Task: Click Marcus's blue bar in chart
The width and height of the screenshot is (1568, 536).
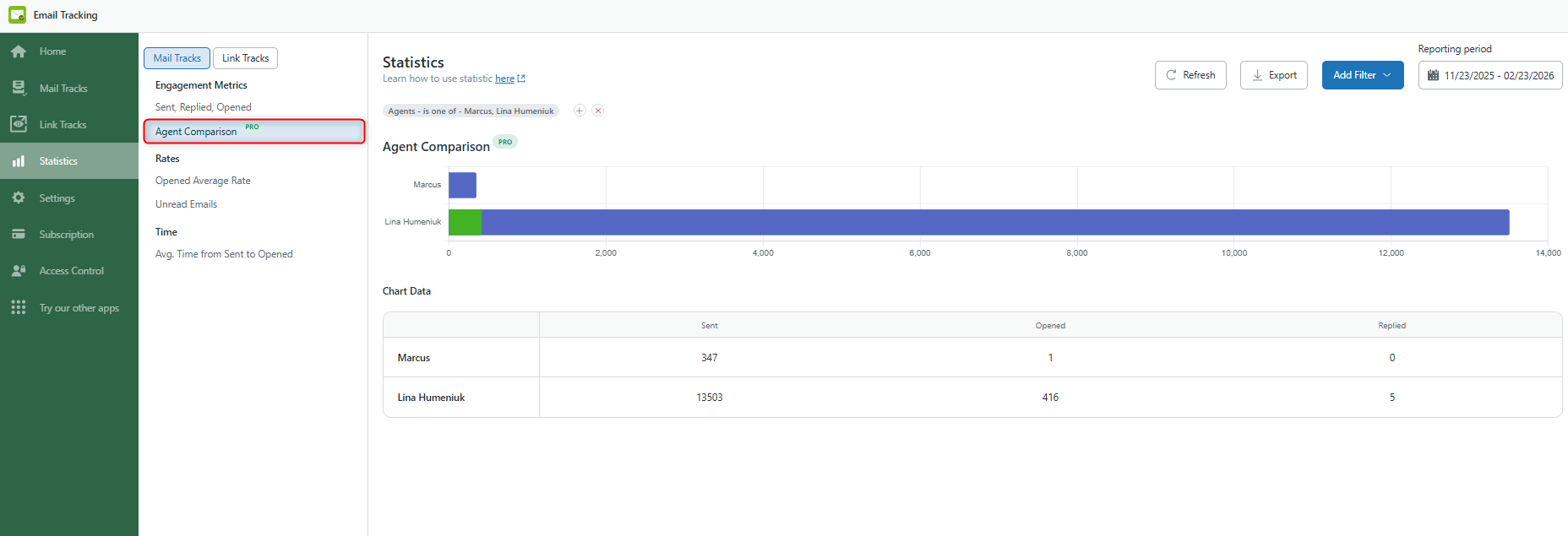Action: tap(462, 185)
